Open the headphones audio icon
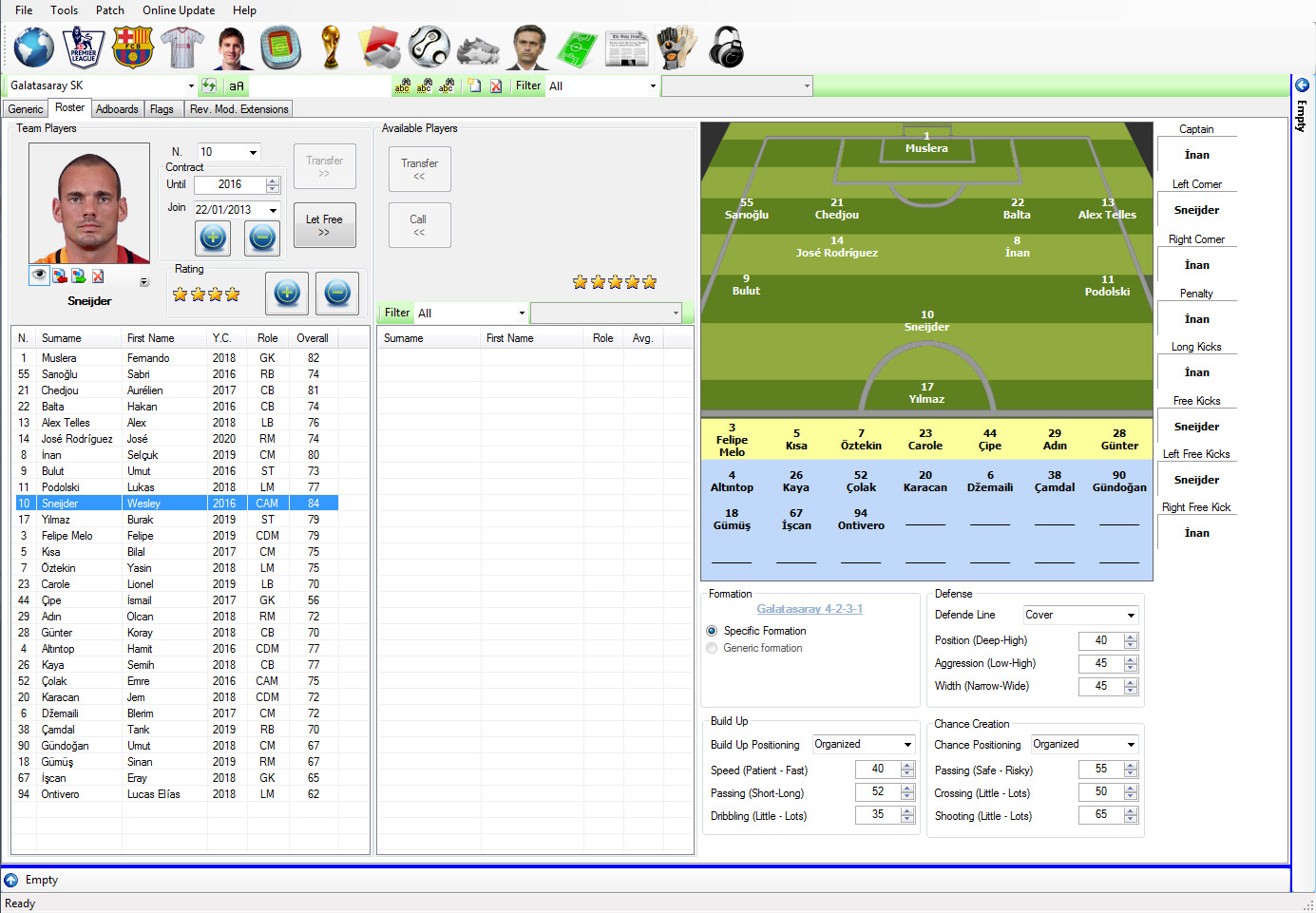The image size is (1316, 913). click(x=726, y=48)
